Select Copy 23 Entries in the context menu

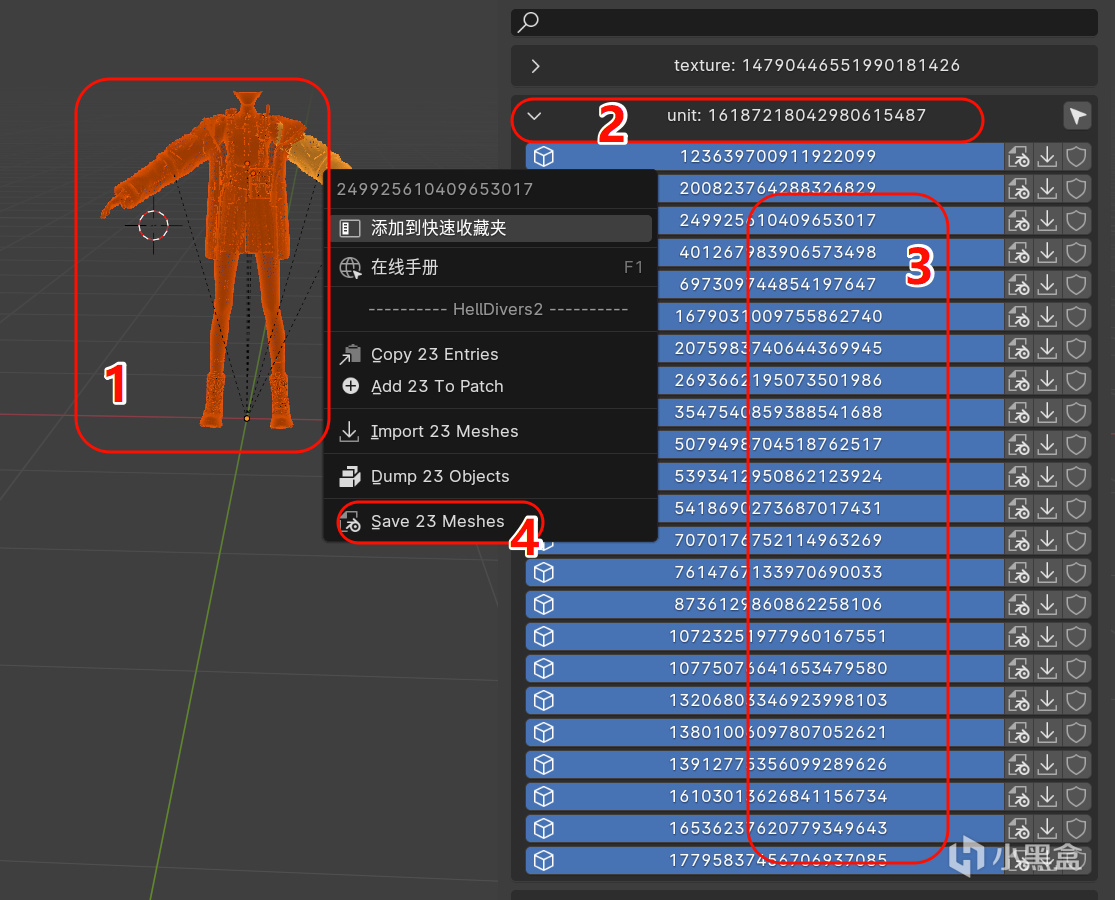[x=491, y=354]
